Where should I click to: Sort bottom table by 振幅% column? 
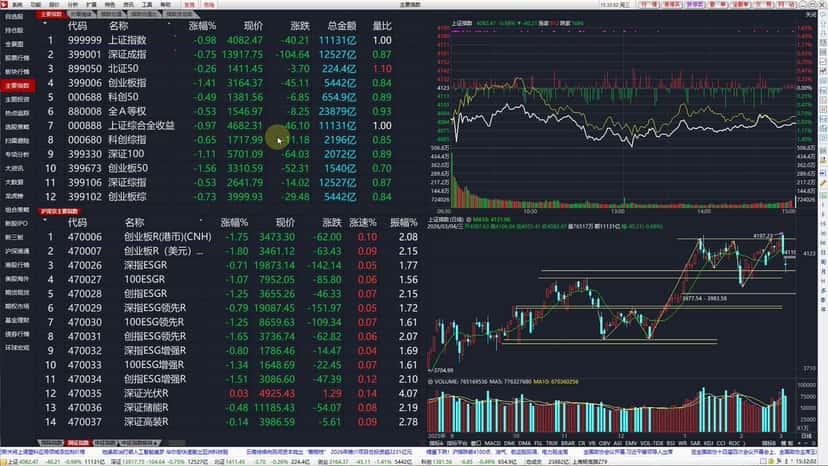click(403, 222)
